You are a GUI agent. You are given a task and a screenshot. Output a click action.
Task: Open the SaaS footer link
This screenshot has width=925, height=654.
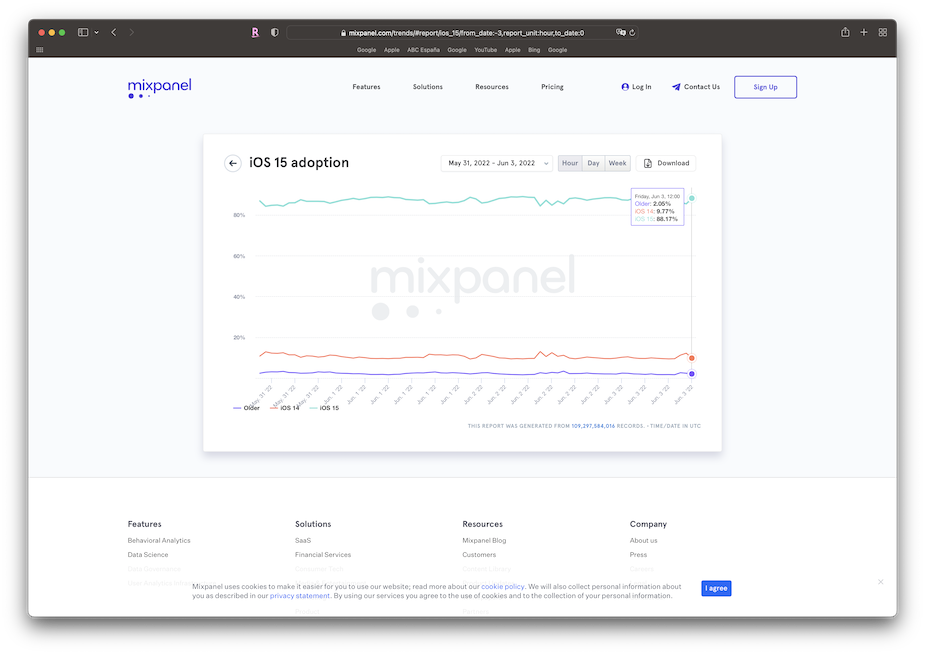pyautogui.click(x=303, y=541)
